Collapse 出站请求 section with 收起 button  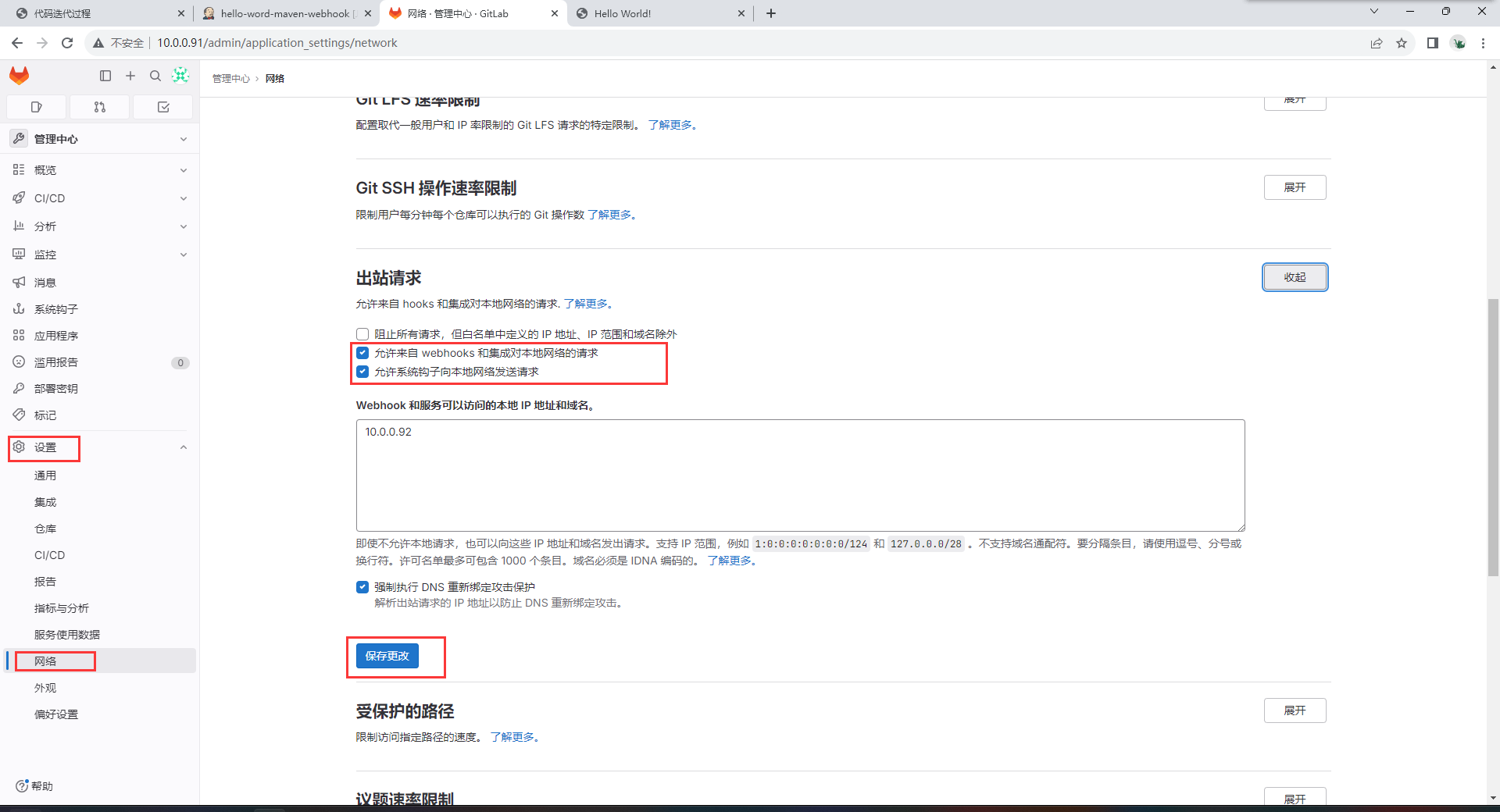tap(1295, 277)
